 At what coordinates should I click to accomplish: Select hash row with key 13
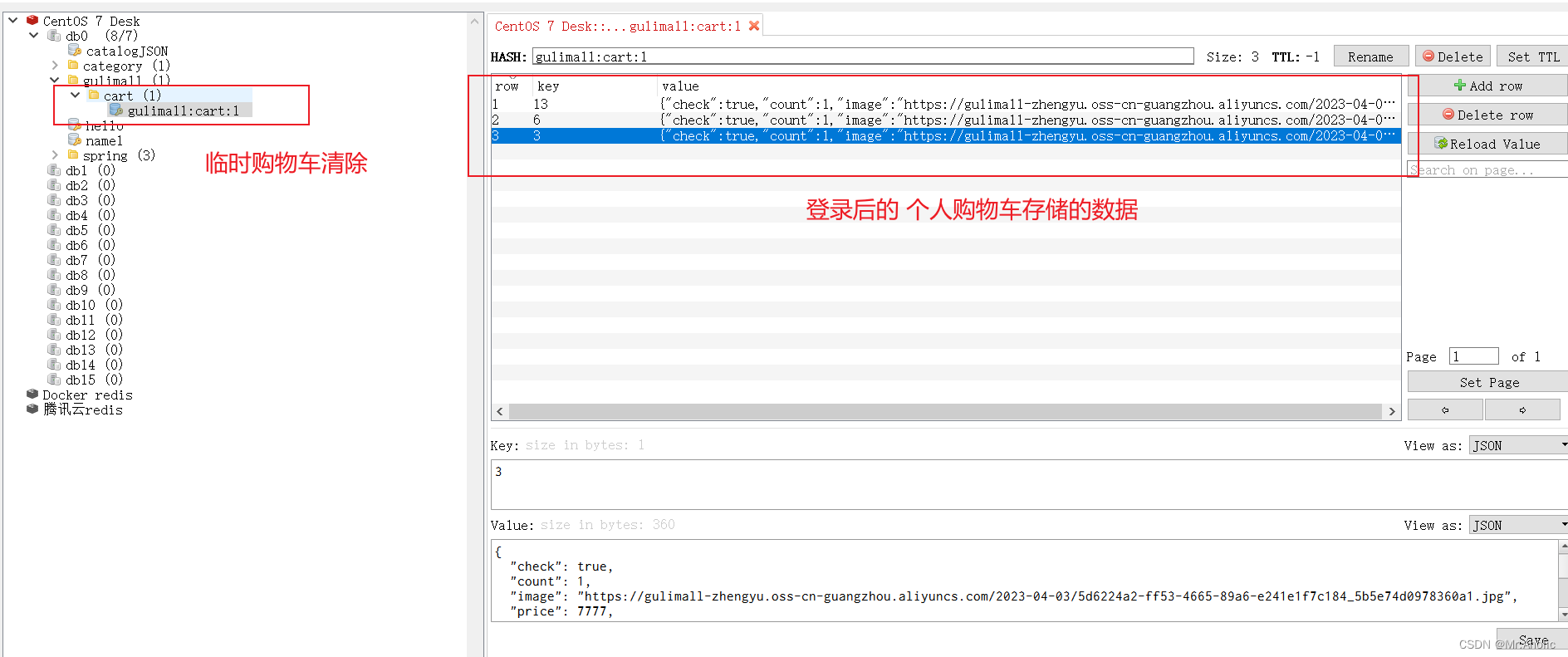[x=946, y=104]
